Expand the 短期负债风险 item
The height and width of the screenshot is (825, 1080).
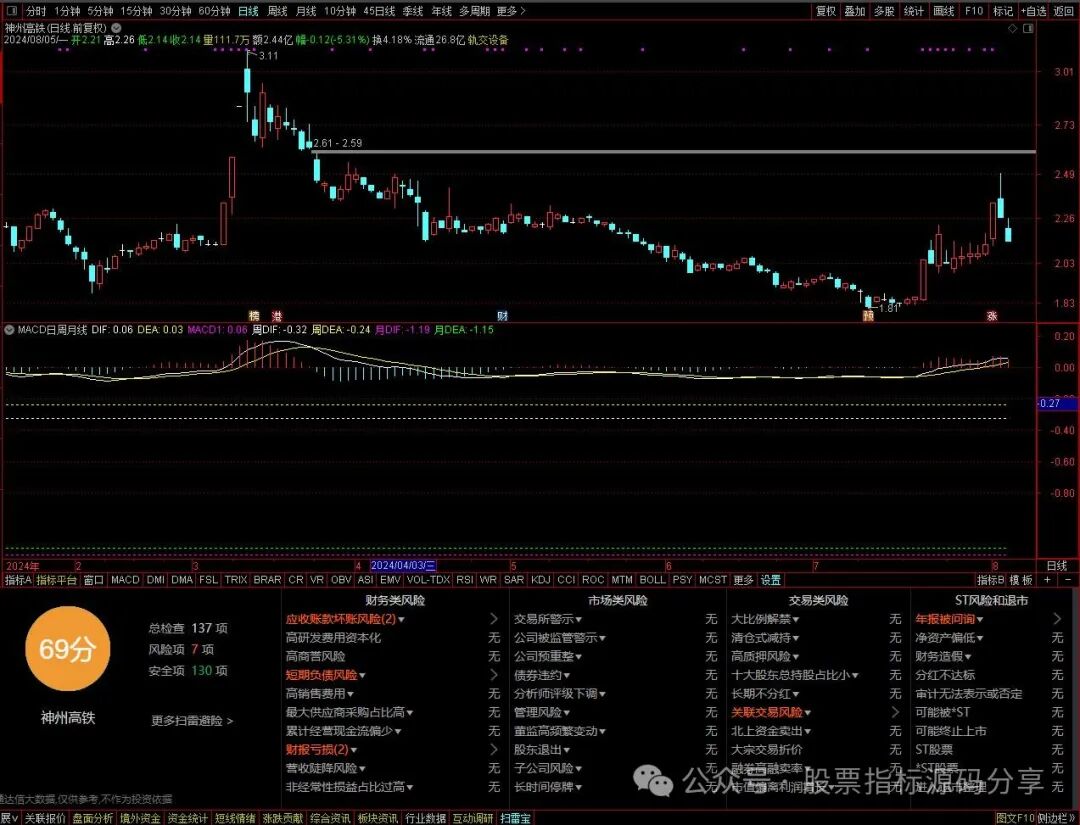tap(494, 675)
